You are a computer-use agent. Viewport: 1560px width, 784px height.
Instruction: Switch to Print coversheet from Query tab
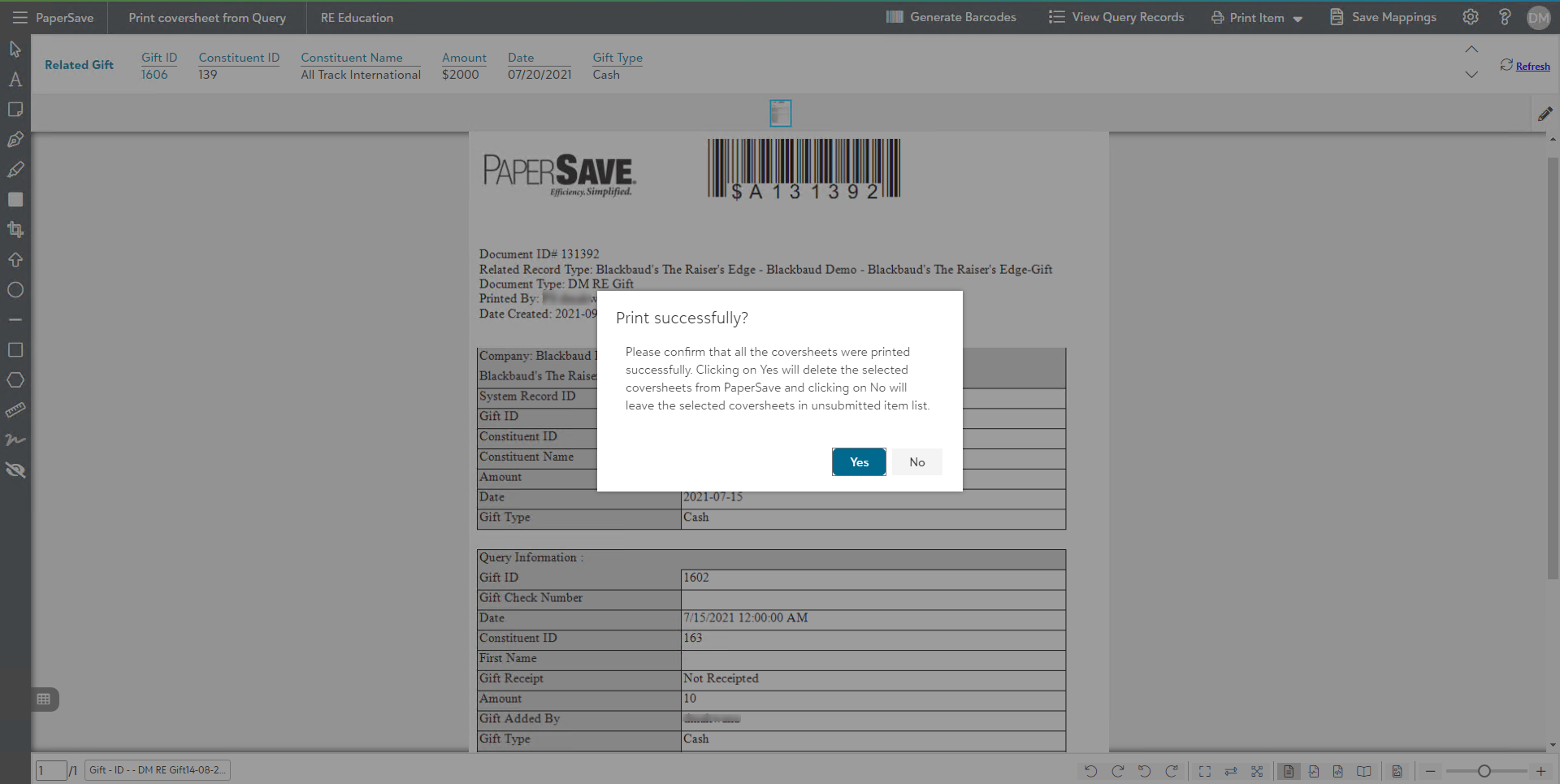(207, 18)
